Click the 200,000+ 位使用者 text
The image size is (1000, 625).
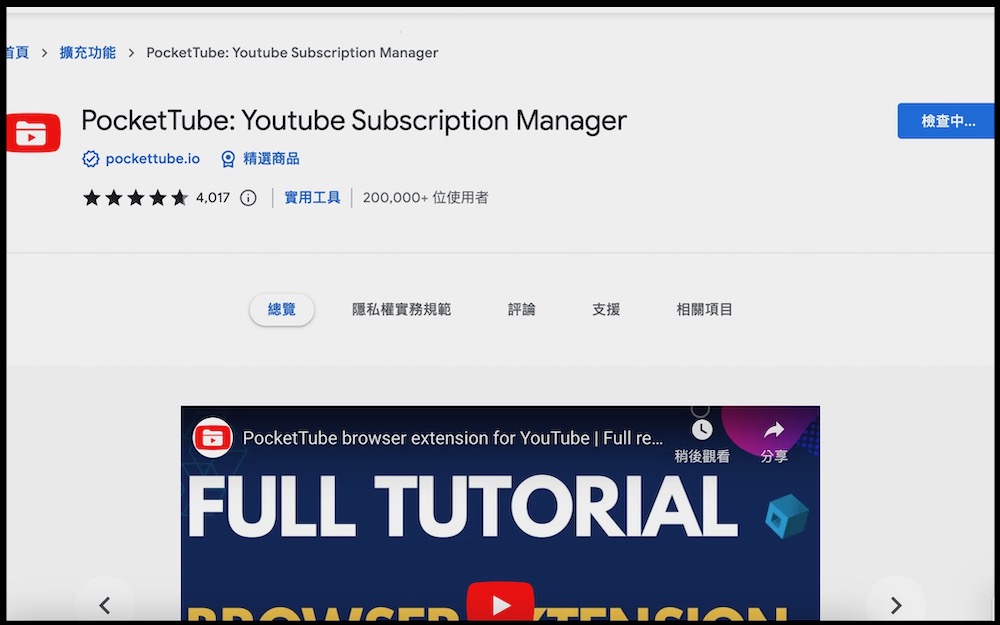coord(425,198)
